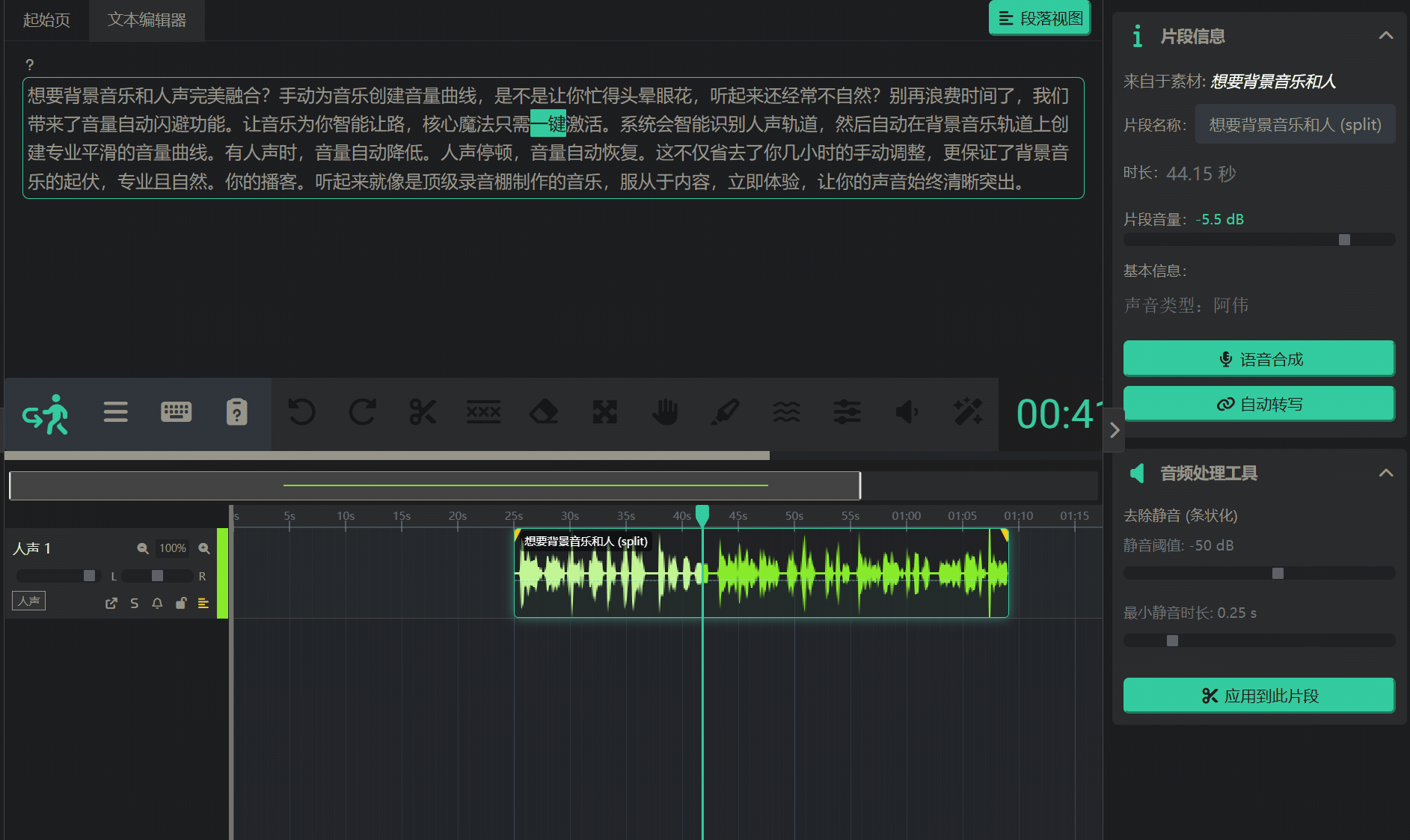Click the 语音合成 button
Image resolution: width=1410 pixels, height=840 pixels.
(1258, 359)
